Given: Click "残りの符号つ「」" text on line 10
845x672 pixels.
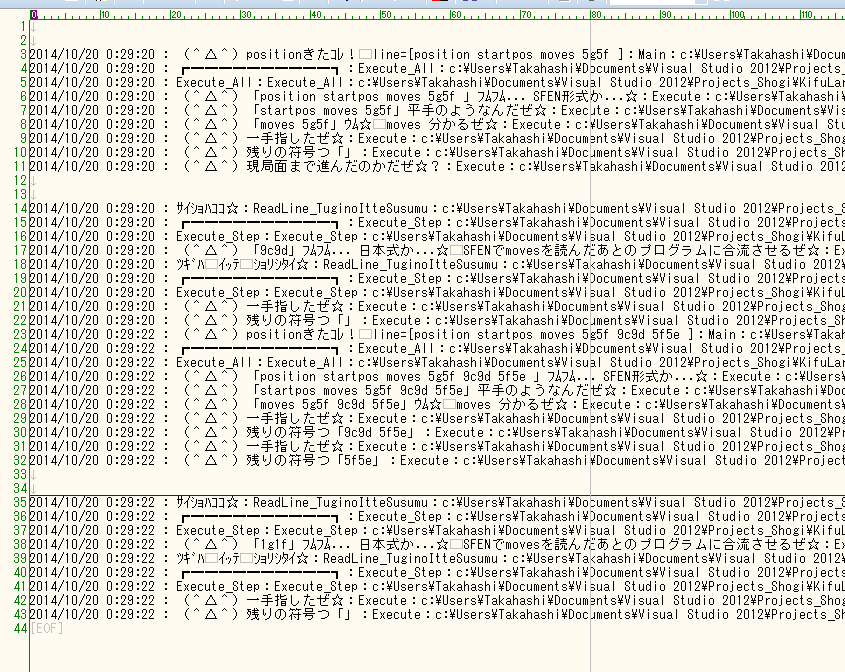Looking at the screenshot, I should click(302, 153).
